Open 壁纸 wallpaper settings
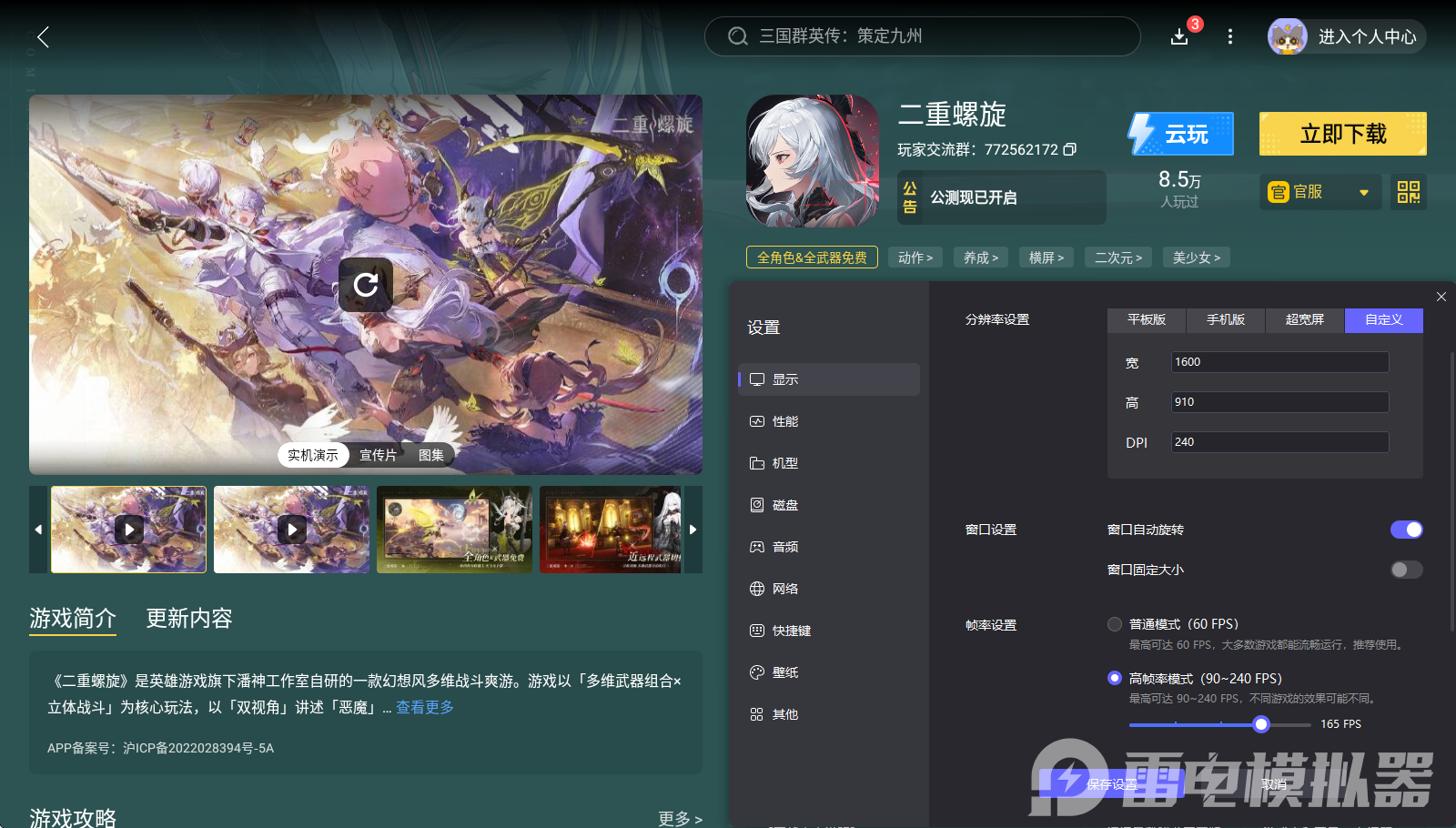The height and width of the screenshot is (828, 1456). (x=829, y=672)
